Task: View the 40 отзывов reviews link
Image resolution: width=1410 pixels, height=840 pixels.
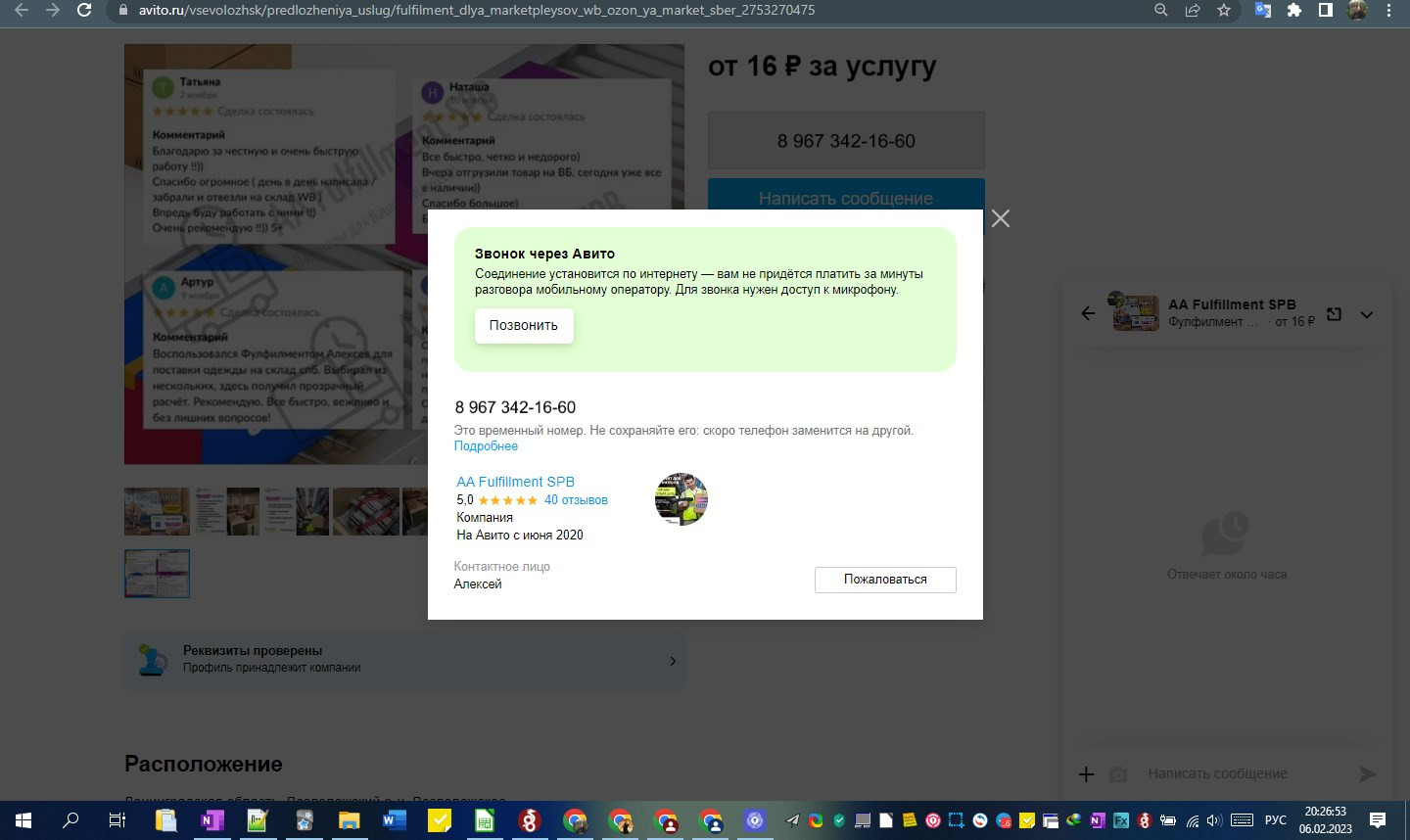Action: click(x=576, y=500)
